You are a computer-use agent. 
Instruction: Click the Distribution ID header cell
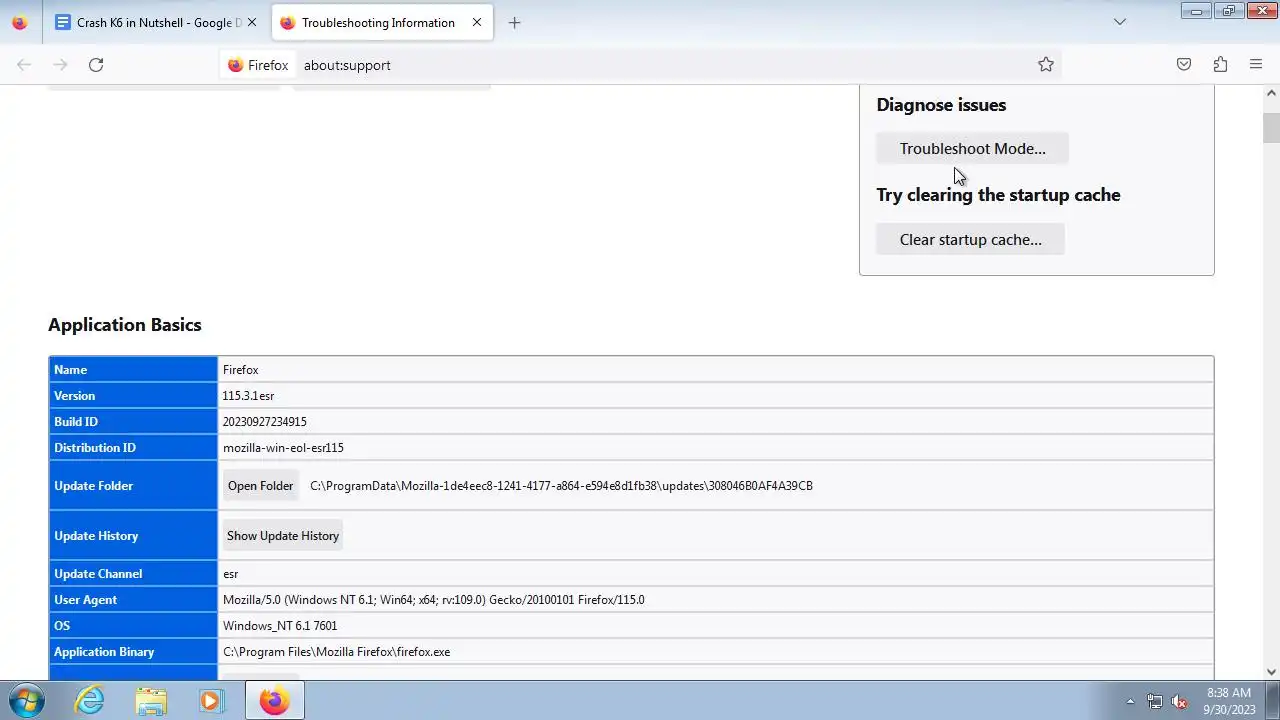(x=133, y=448)
